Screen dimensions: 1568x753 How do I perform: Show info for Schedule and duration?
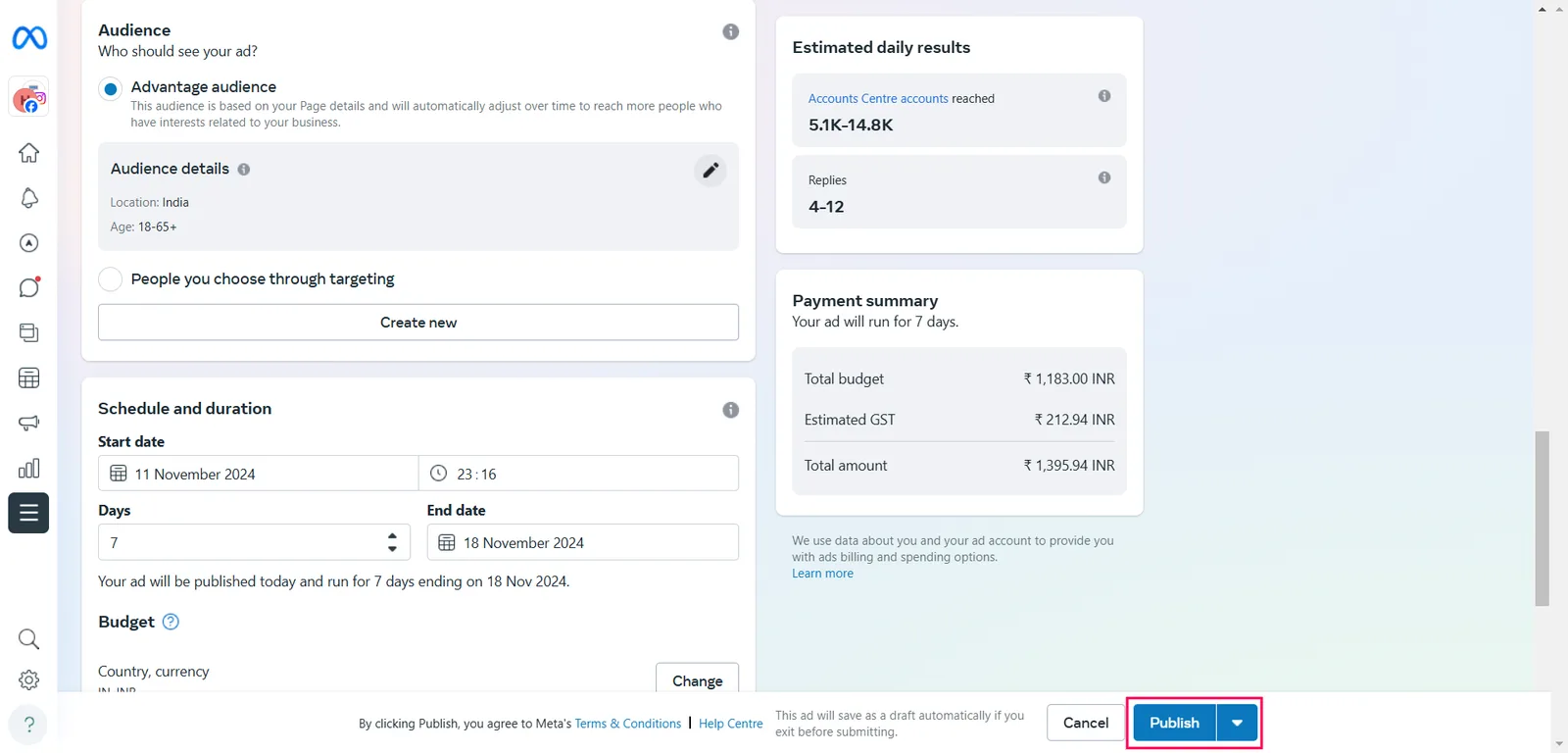click(731, 410)
